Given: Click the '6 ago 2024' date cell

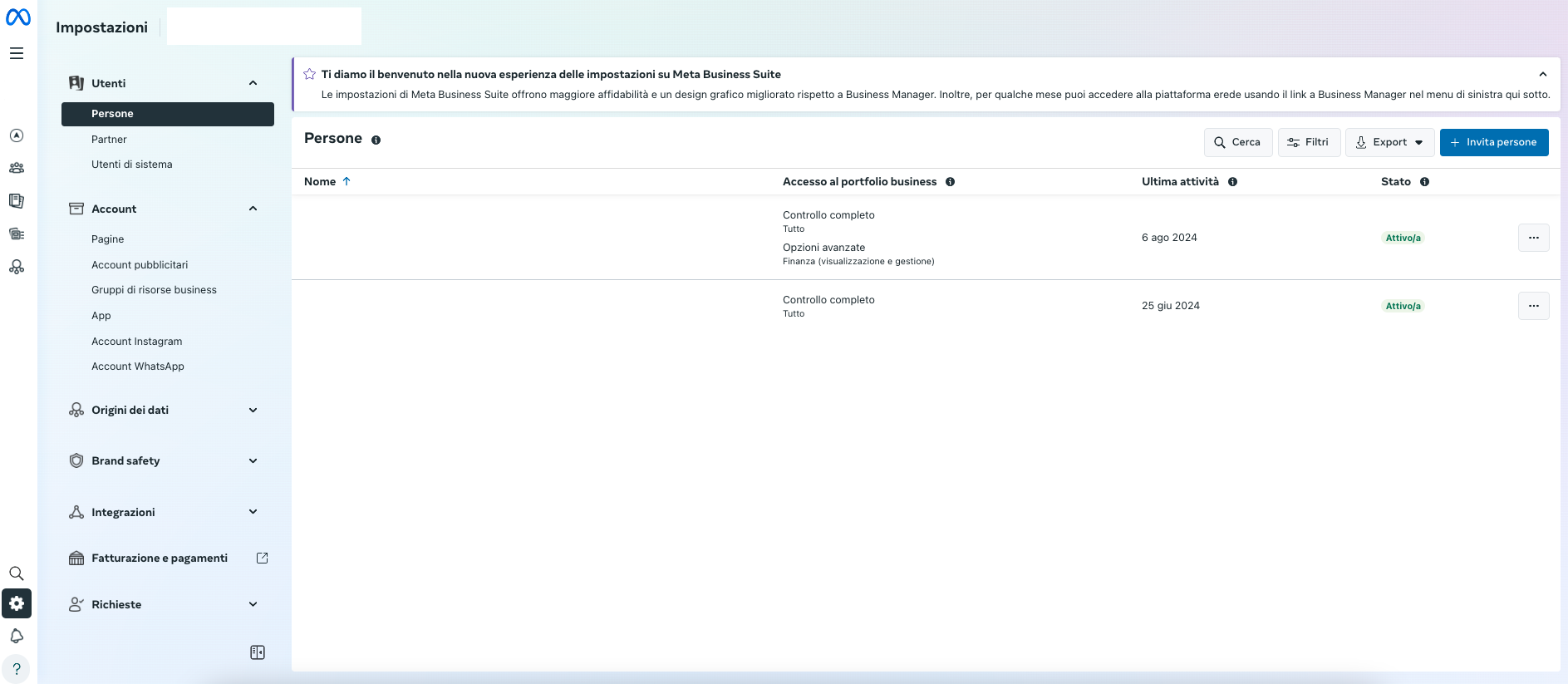Looking at the screenshot, I should 1169,238.
